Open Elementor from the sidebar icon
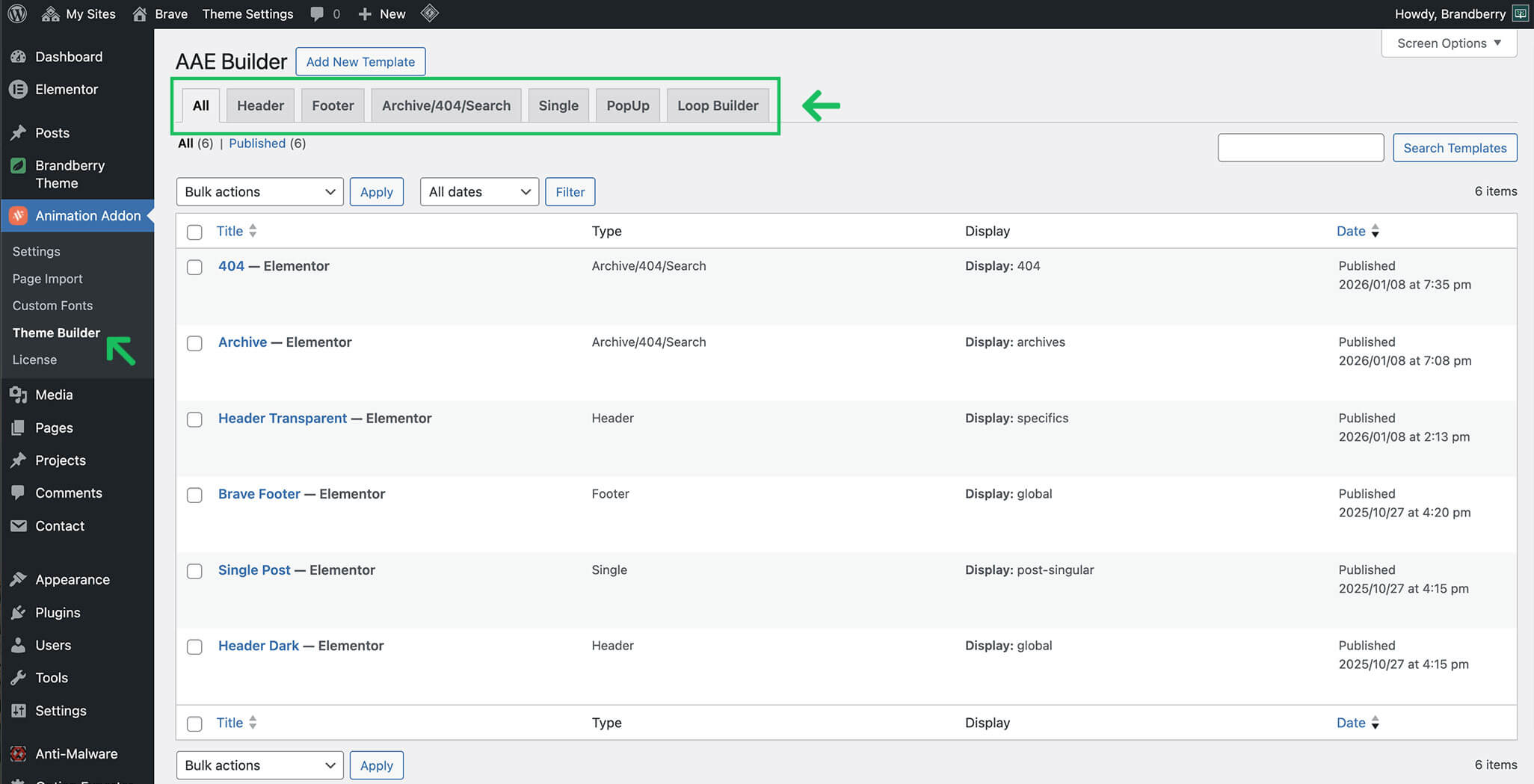 (x=18, y=90)
